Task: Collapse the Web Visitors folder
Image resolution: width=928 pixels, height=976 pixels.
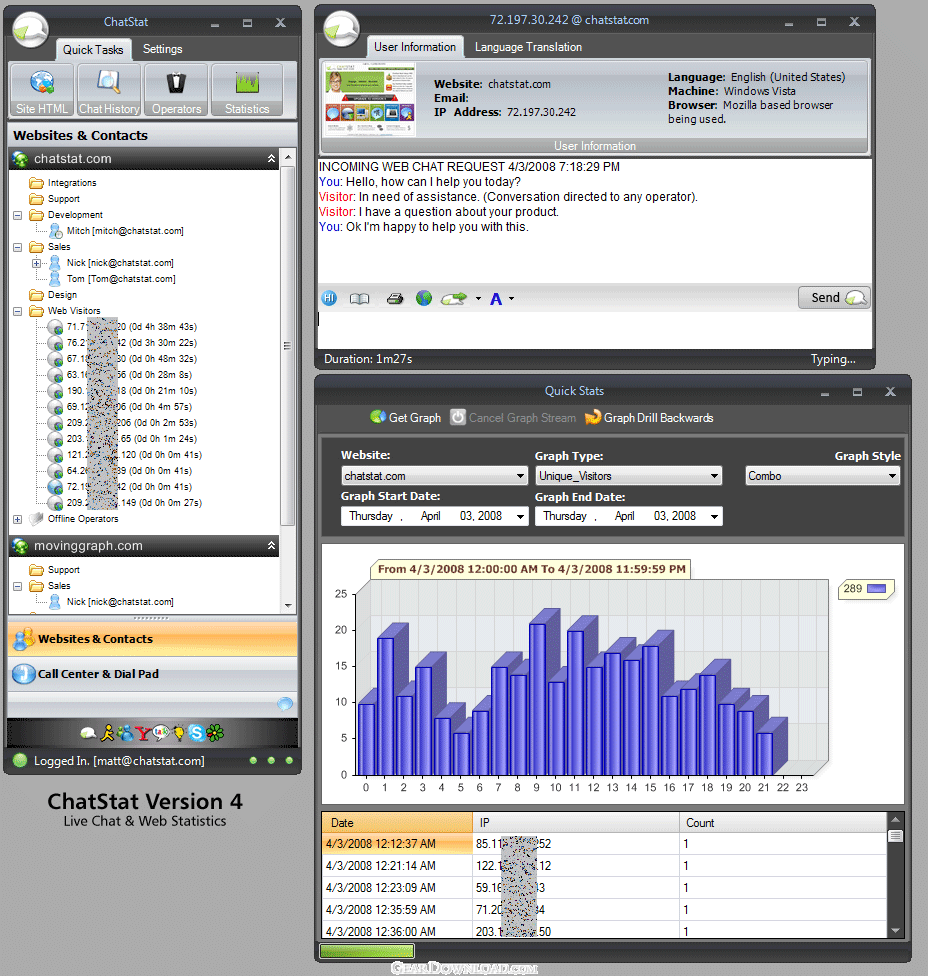Action: pyautogui.click(x=17, y=311)
